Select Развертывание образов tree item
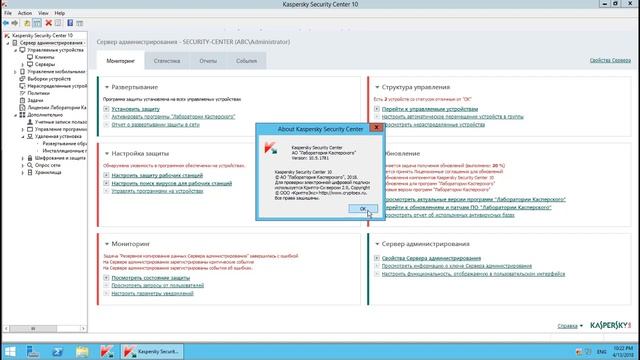 pos(64,144)
